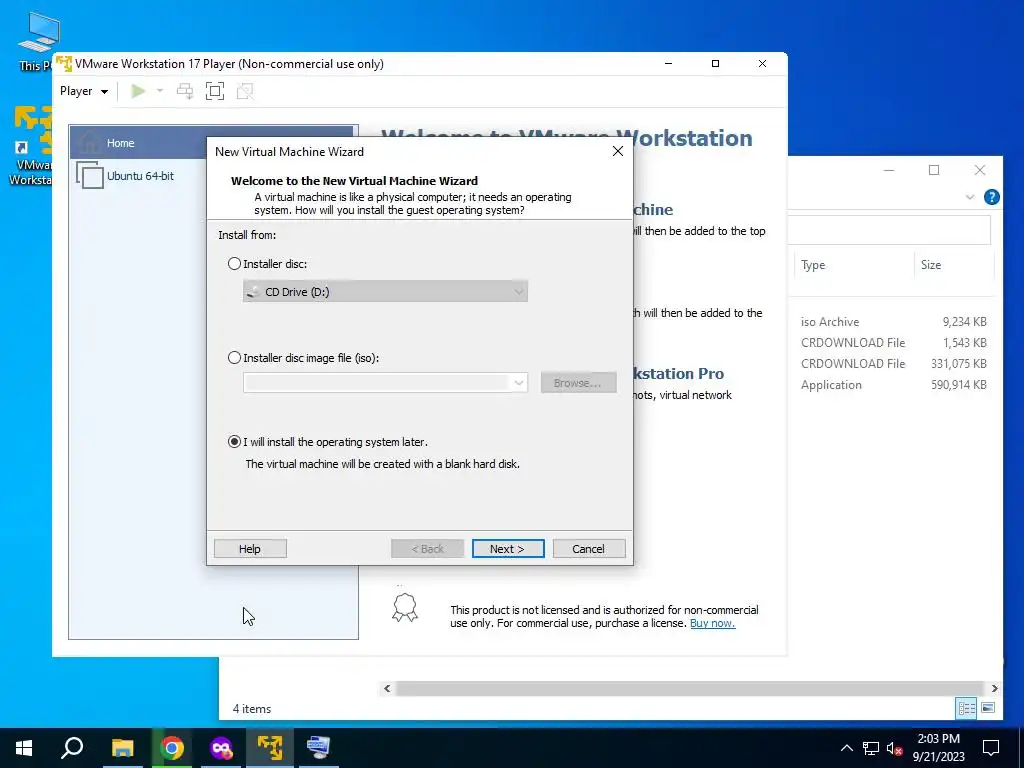The height and width of the screenshot is (768, 1024).
Task: Click the taskbar Search magnifier icon
Action: (72, 748)
